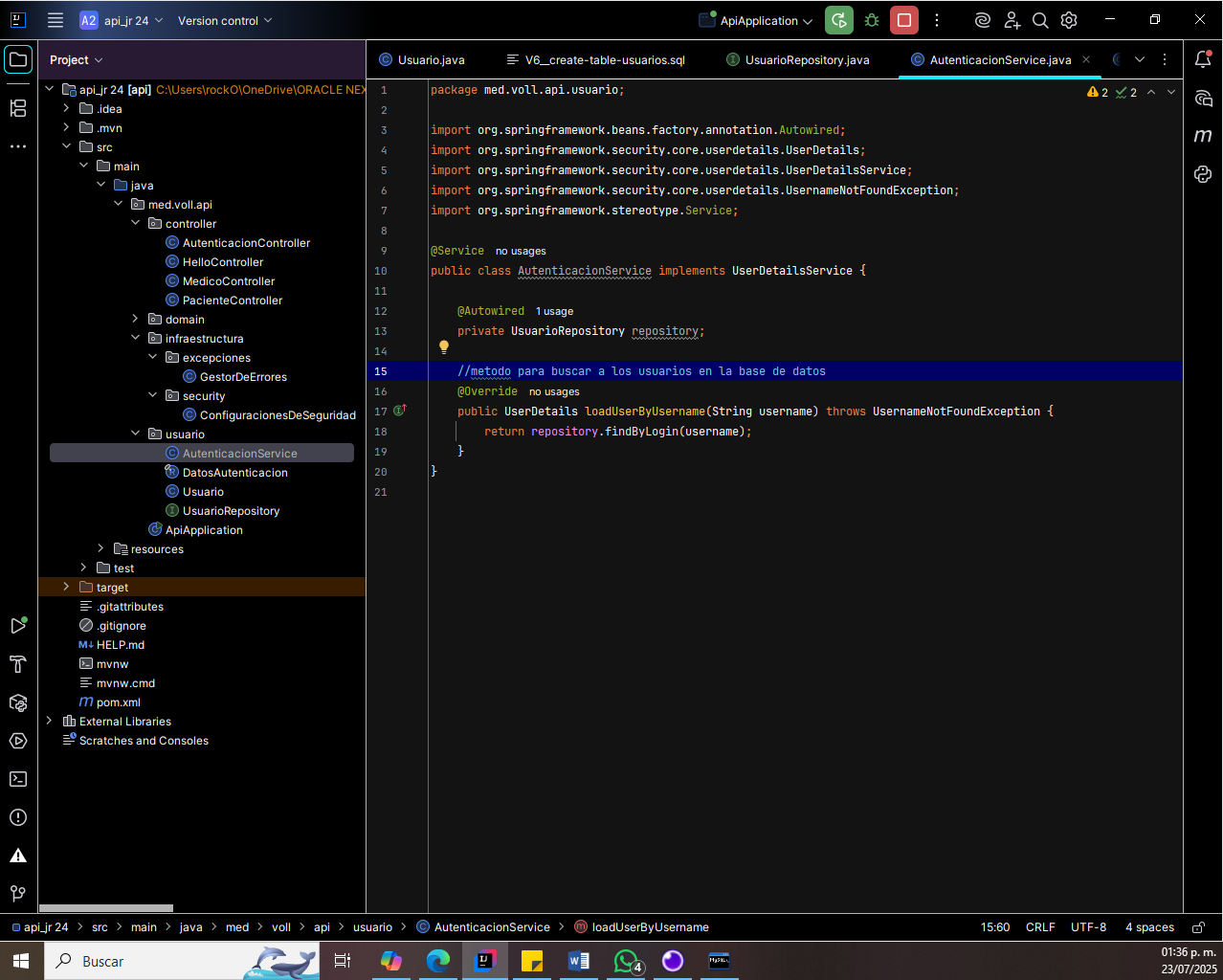The height and width of the screenshot is (980, 1223).
Task: Open the main hamburger menu
Action: coord(56,20)
